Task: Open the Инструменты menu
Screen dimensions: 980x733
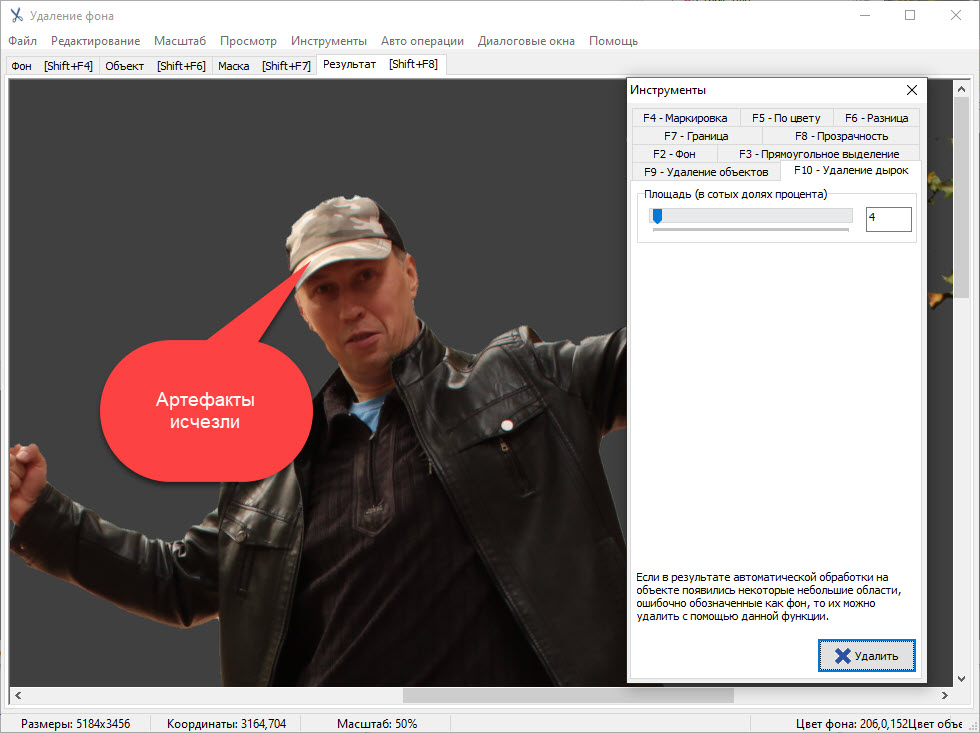Action: [x=329, y=41]
